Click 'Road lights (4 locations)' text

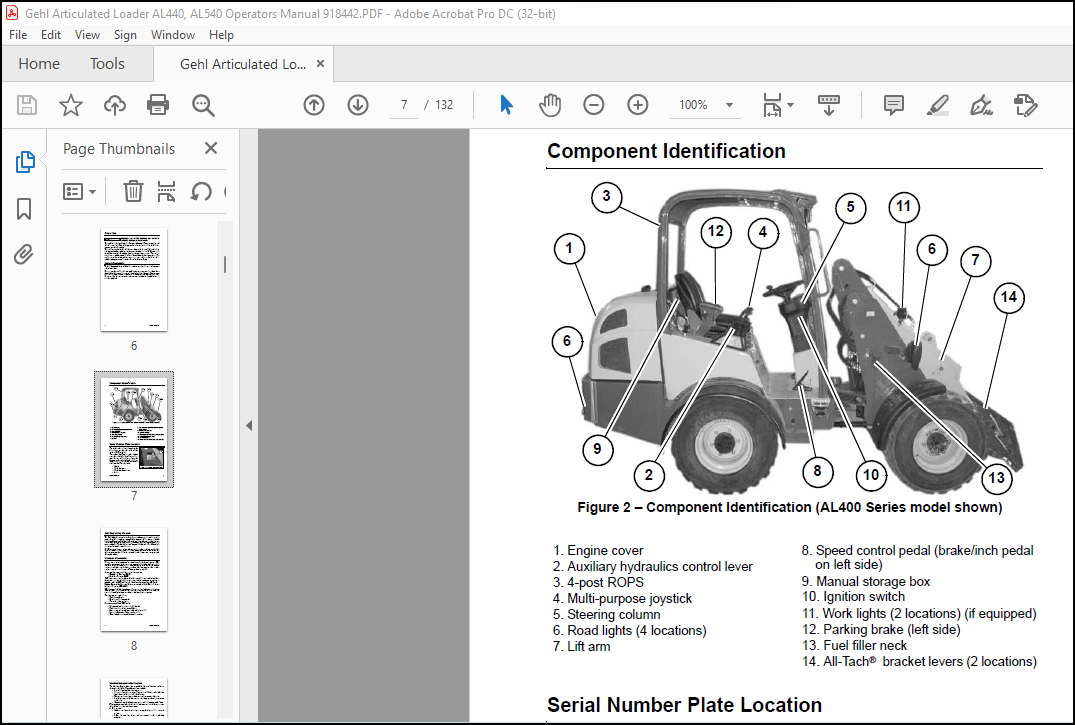pos(637,630)
